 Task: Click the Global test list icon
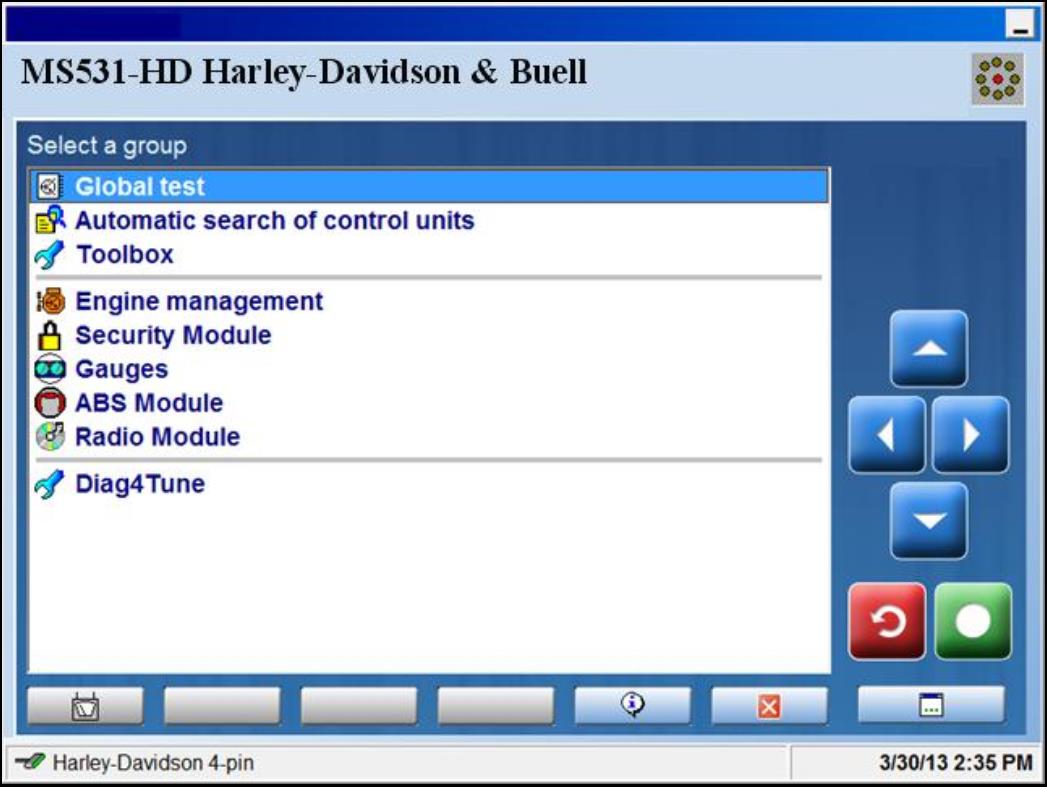tap(49, 187)
